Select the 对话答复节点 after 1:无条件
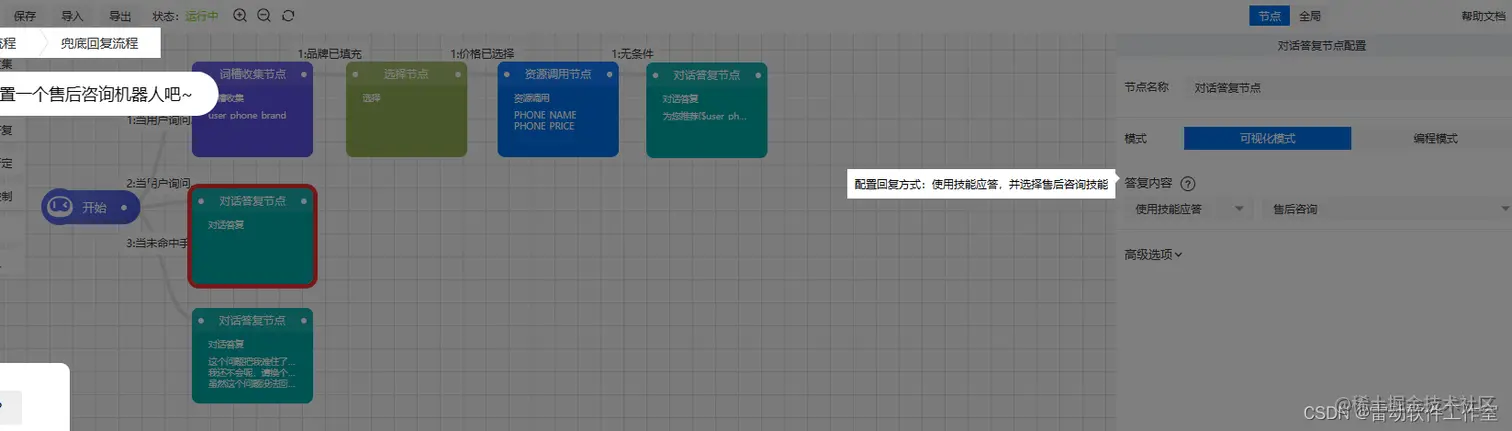This screenshot has height=431, width=1512. coord(706,109)
